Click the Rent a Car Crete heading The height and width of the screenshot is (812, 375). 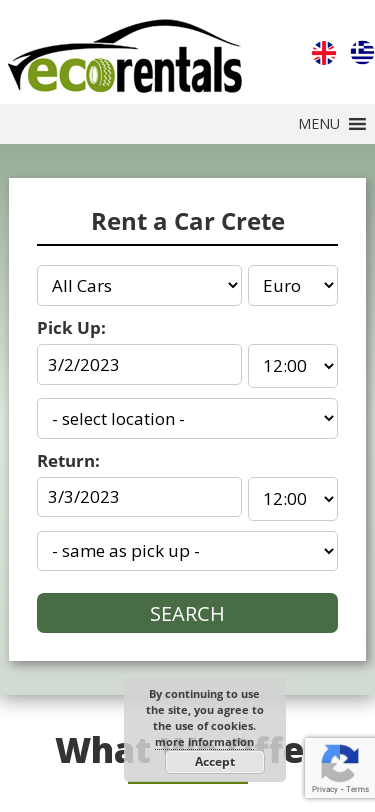188,222
